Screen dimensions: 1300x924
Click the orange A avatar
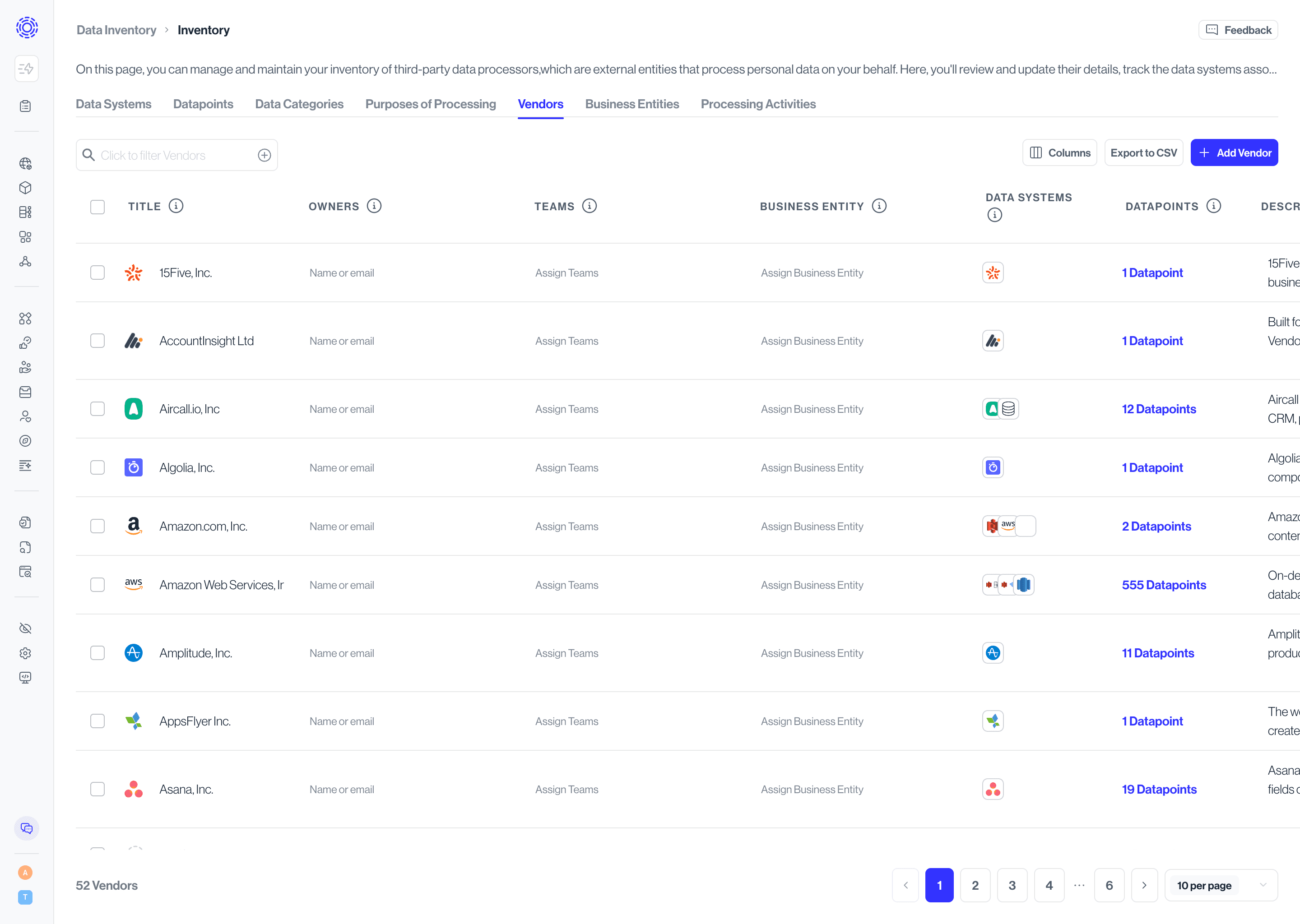click(x=25, y=873)
